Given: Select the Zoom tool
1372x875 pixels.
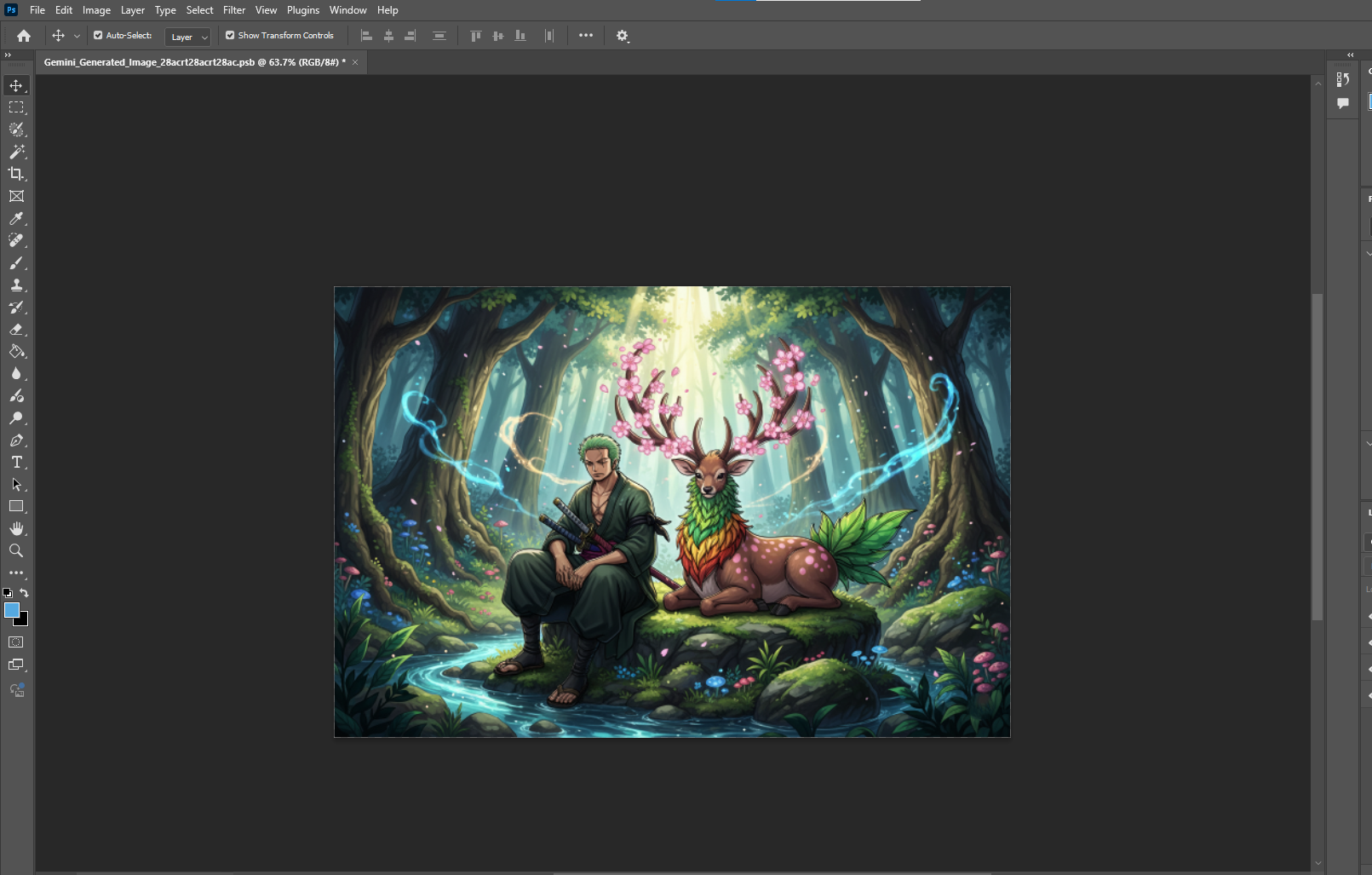Looking at the screenshot, I should point(16,550).
